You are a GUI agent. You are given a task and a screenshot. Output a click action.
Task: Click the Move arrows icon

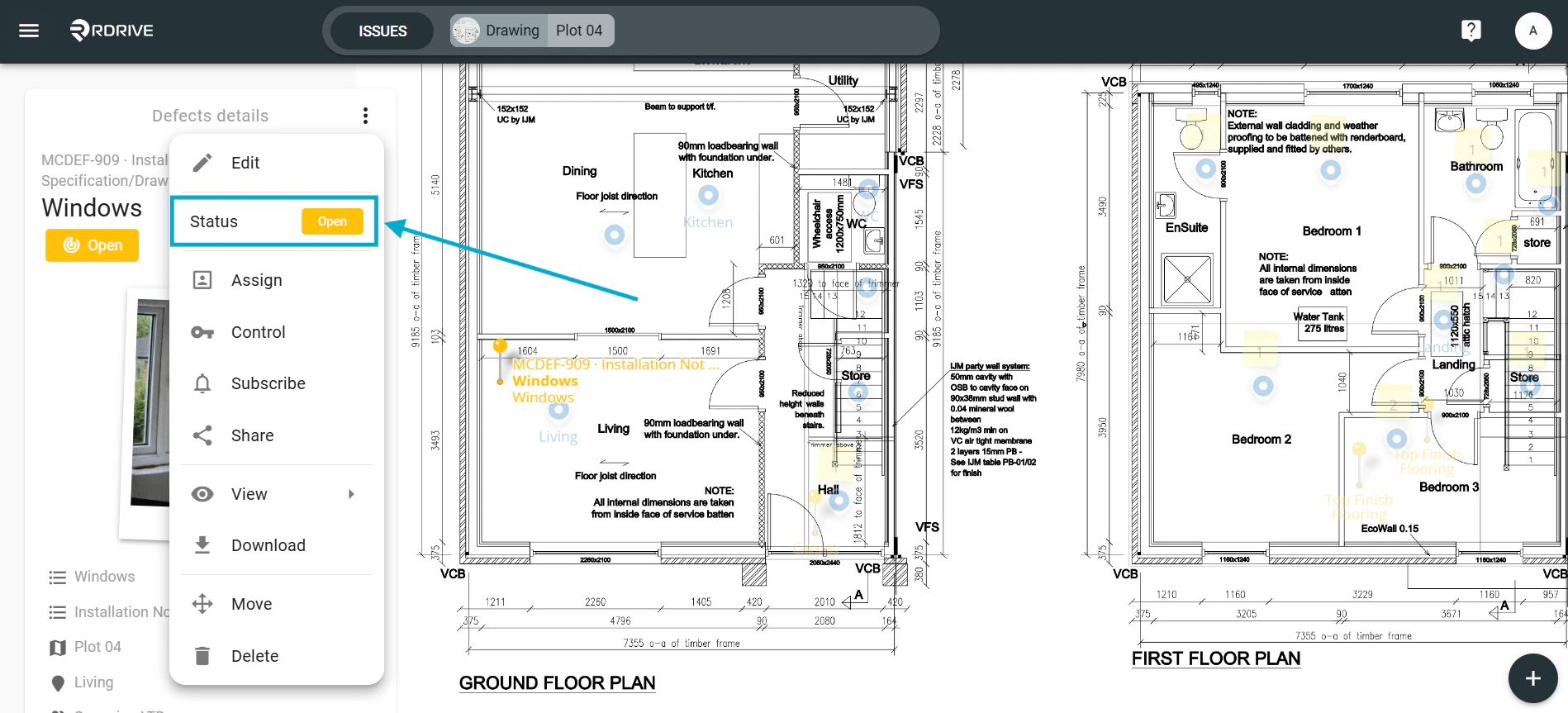tap(202, 604)
